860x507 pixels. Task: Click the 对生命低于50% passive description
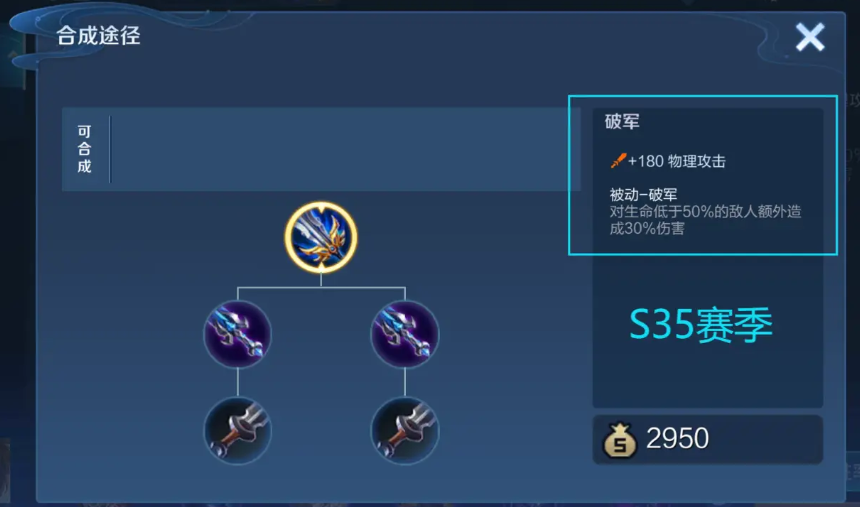pos(705,219)
